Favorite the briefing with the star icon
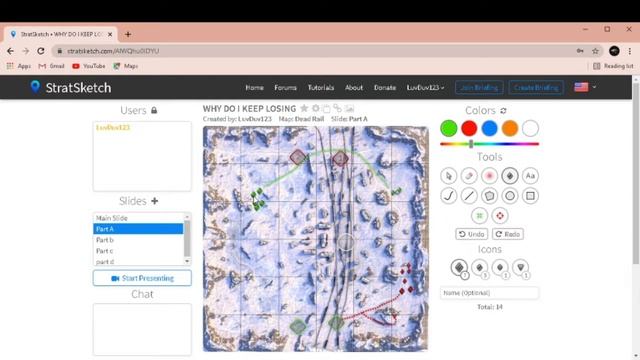 point(304,109)
